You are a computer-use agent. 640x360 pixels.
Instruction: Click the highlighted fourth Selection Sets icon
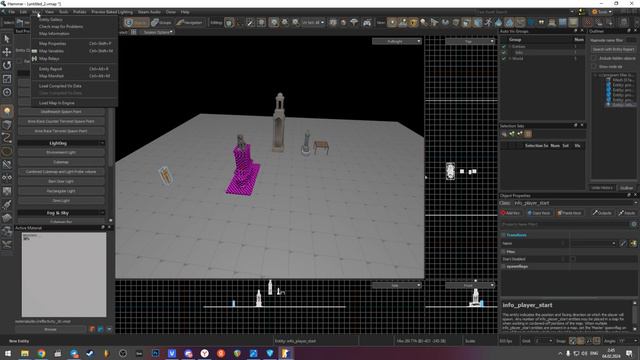tap(528, 134)
